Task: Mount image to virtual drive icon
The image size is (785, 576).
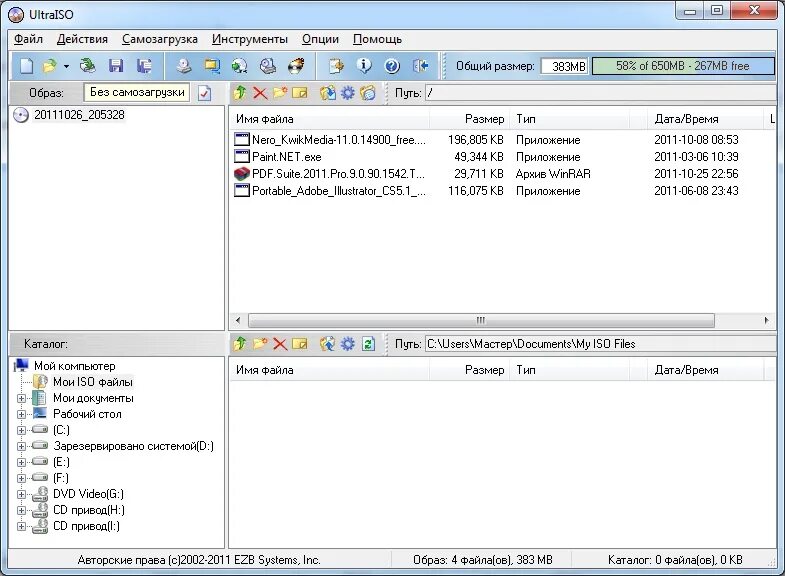Action: point(268,66)
